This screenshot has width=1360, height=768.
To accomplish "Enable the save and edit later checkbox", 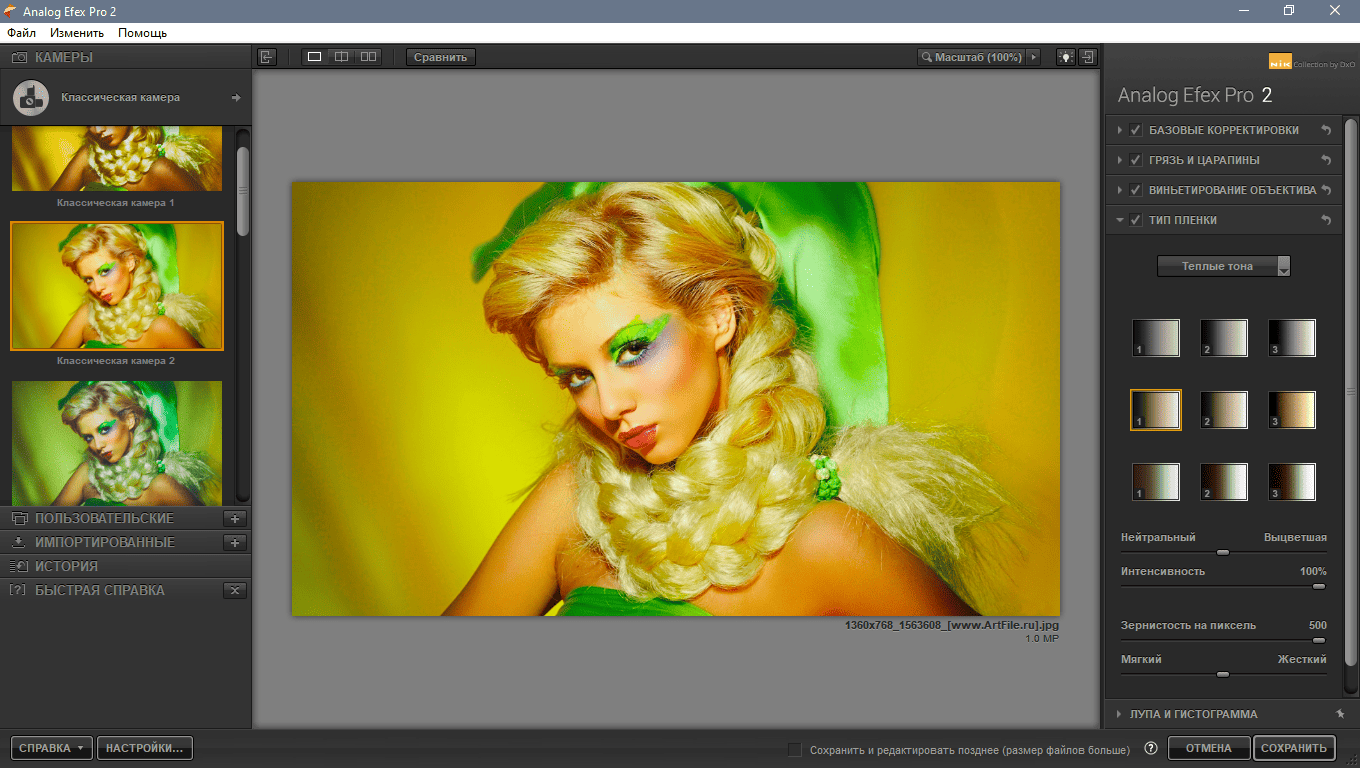I will (795, 749).
